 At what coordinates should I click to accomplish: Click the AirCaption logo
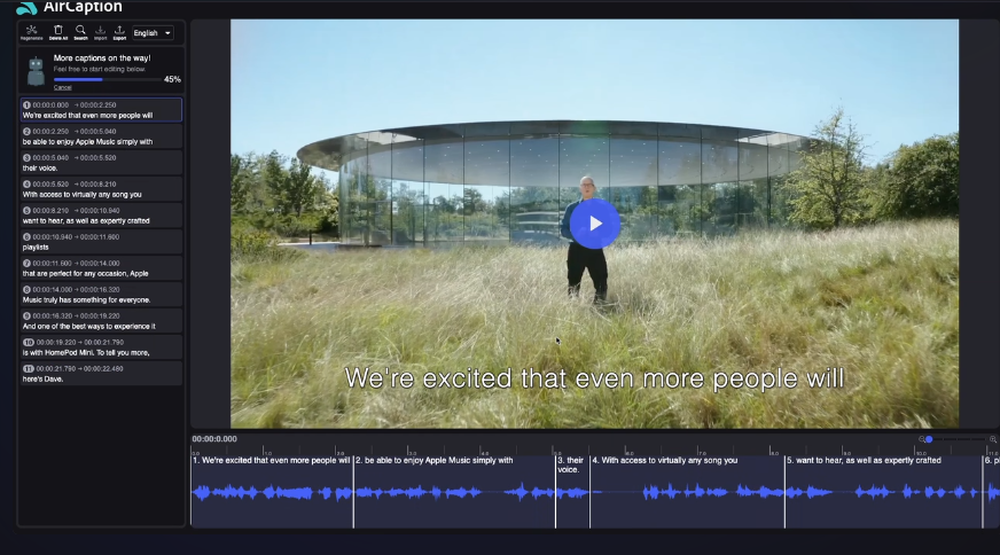pos(69,7)
